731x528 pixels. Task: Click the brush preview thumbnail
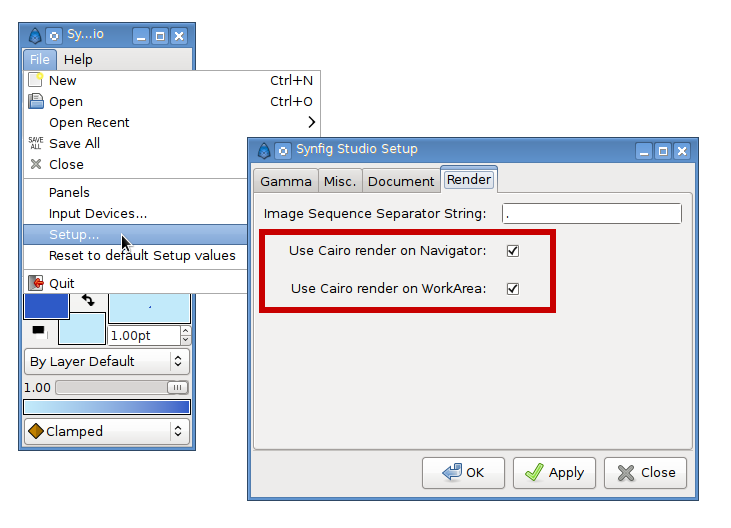(x=150, y=308)
